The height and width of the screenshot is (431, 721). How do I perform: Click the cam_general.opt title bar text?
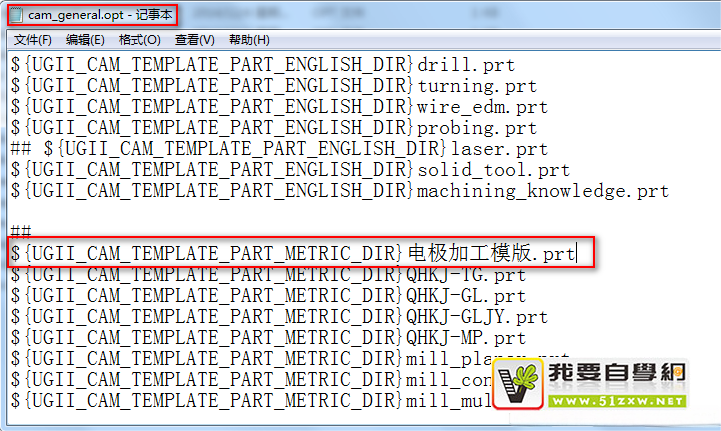click(100, 15)
